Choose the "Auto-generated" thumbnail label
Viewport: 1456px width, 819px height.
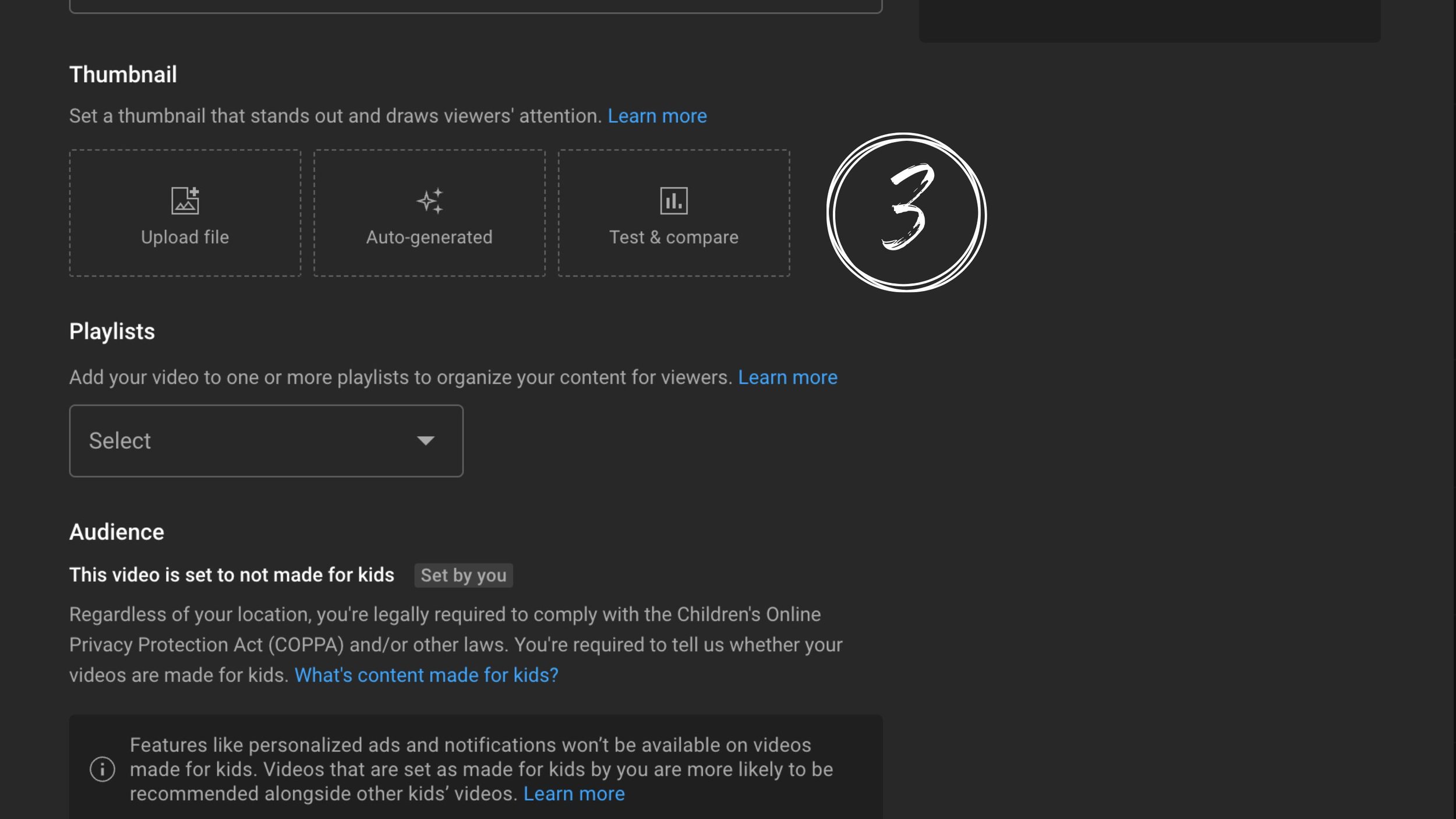pyautogui.click(x=429, y=237)
